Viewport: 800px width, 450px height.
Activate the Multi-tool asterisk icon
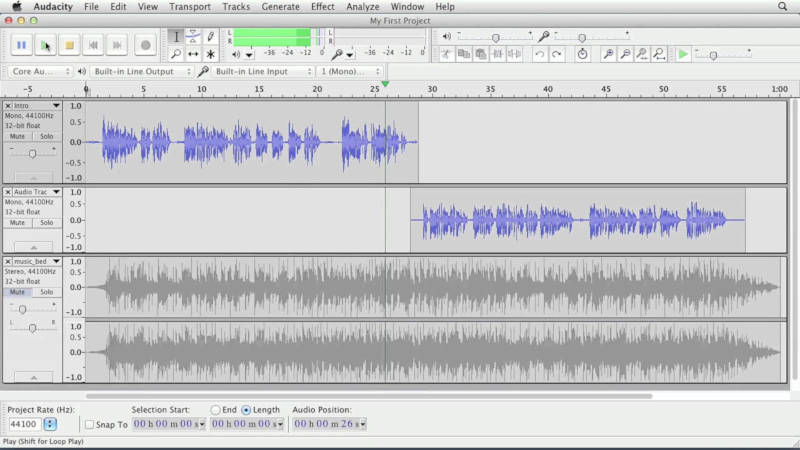(211, 54)
